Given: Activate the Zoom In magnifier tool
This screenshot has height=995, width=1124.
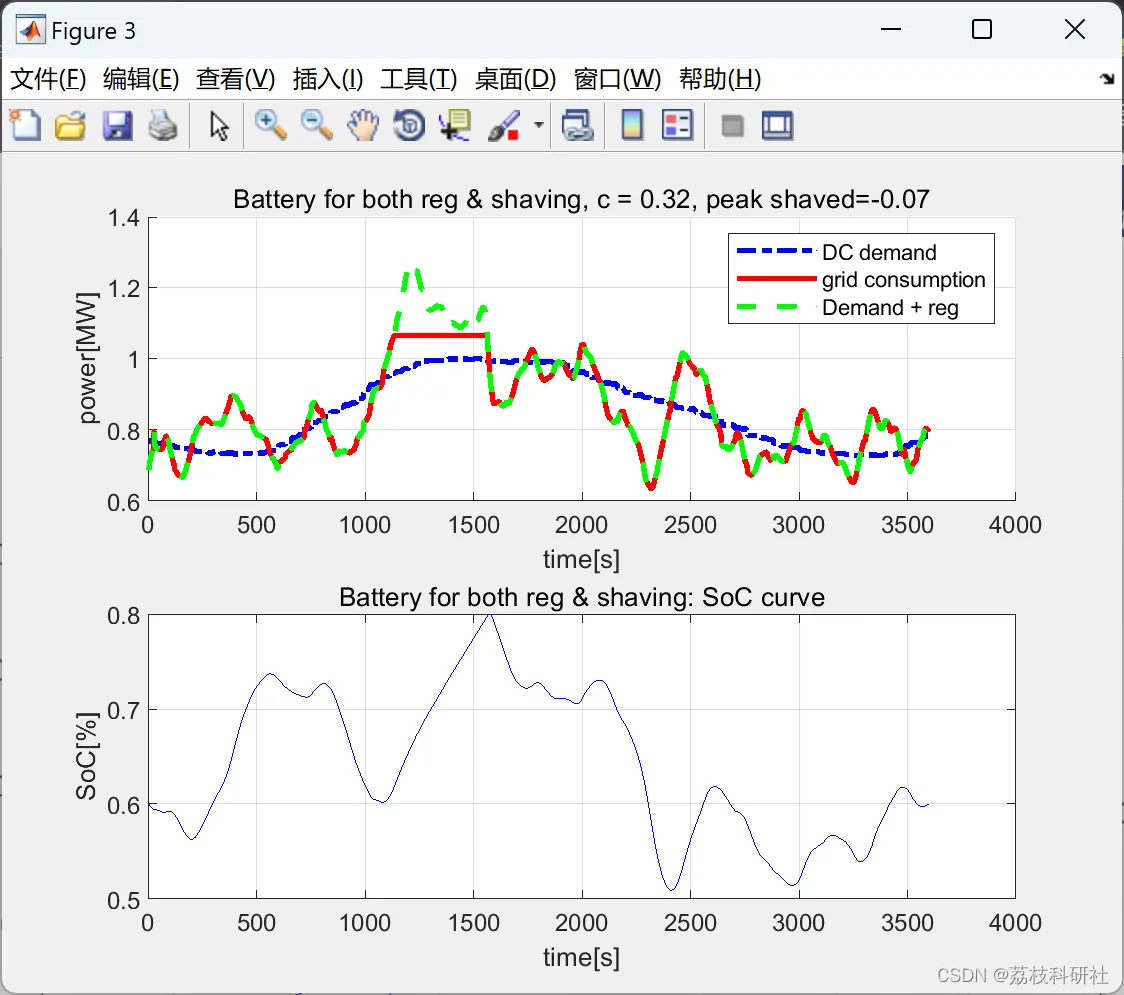Looking at the screenshot, I should pos(270,125).
